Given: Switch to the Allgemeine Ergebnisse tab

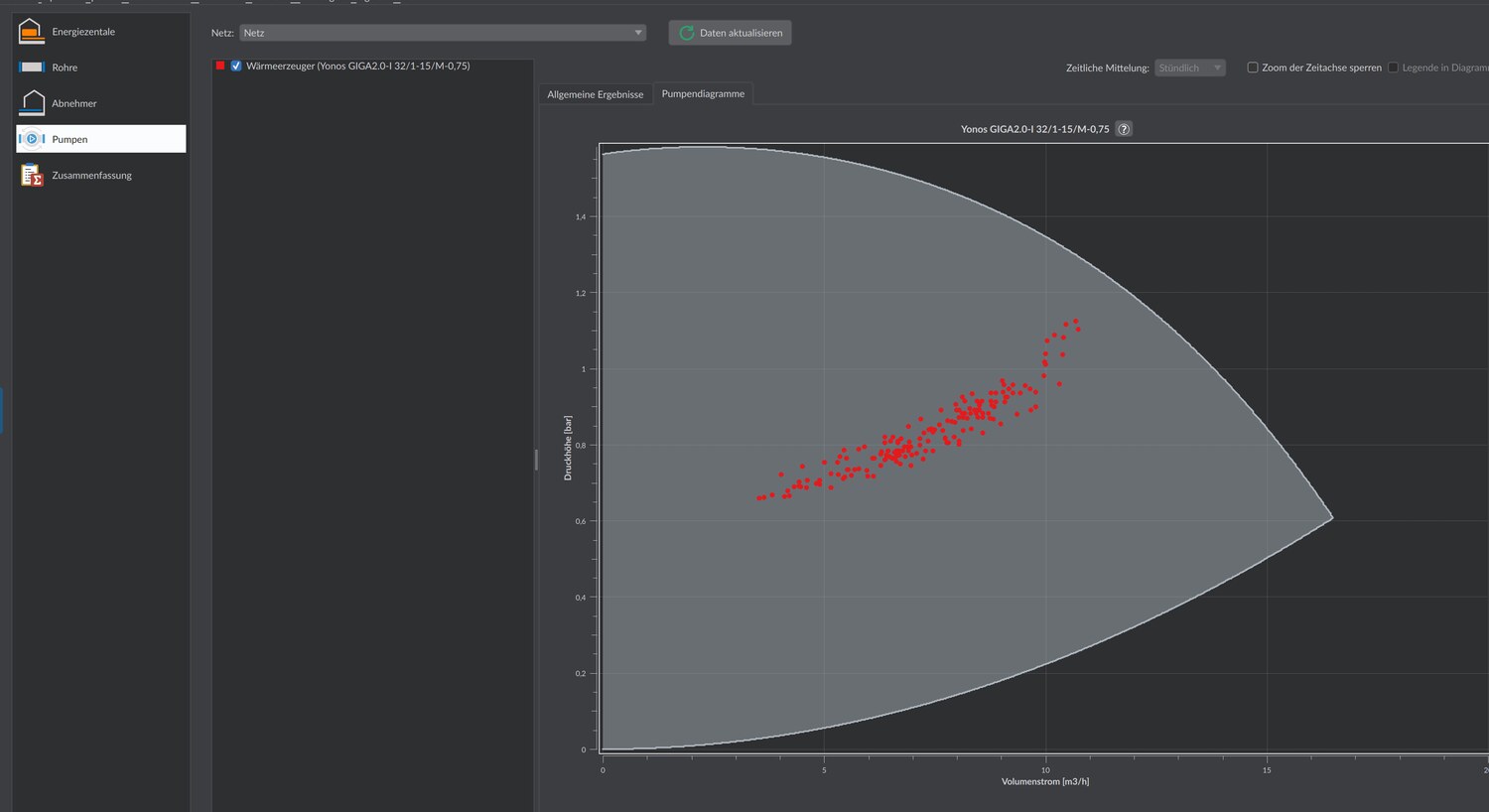Looking at the screenshot, I should click(596, 94).
